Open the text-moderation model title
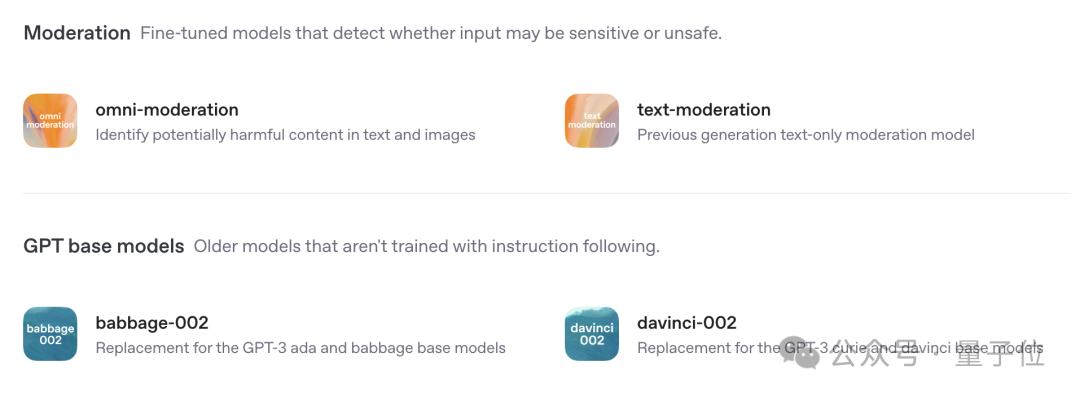1080x397 pixels. (x=703, y=110)
